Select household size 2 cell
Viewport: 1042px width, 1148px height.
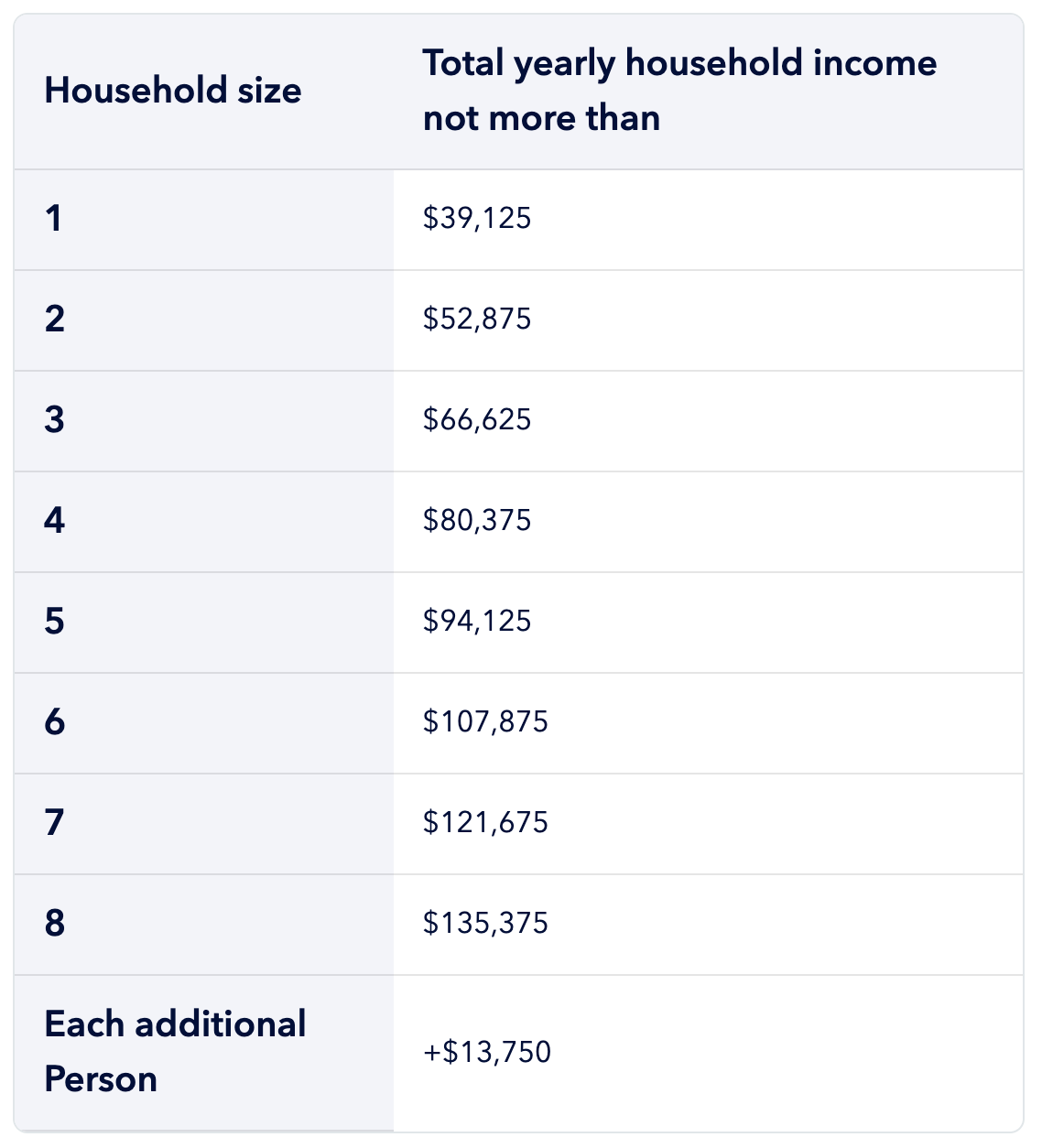55,319
